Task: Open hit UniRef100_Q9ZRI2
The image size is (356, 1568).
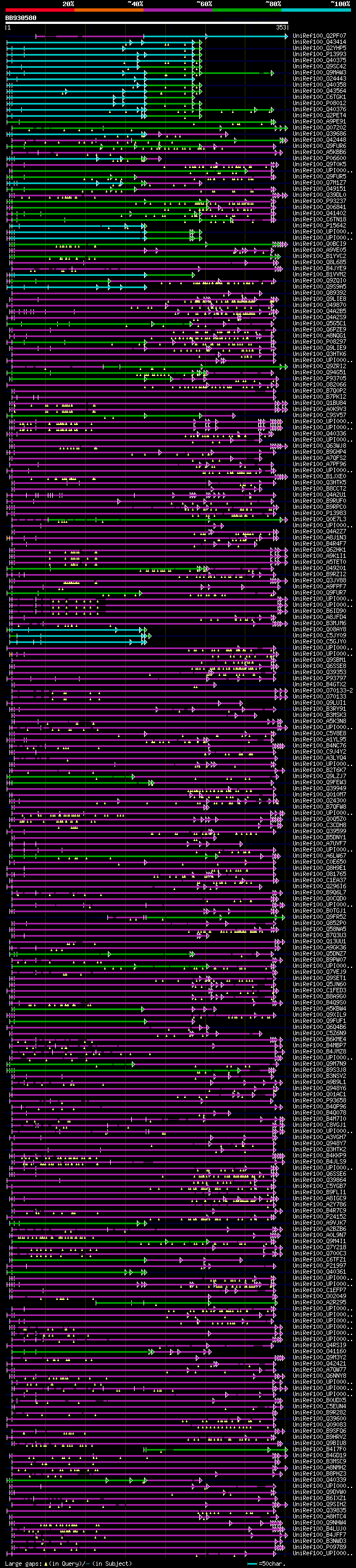Action: [319, 367]
